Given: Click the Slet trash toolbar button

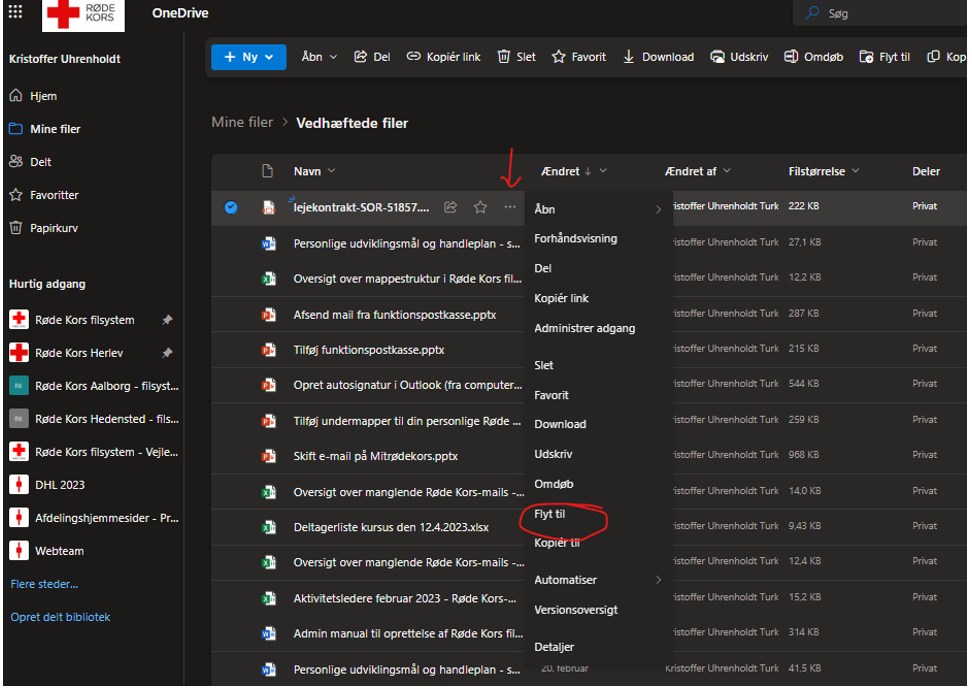Looking at the screenshot, I should (x=516, y=57).
